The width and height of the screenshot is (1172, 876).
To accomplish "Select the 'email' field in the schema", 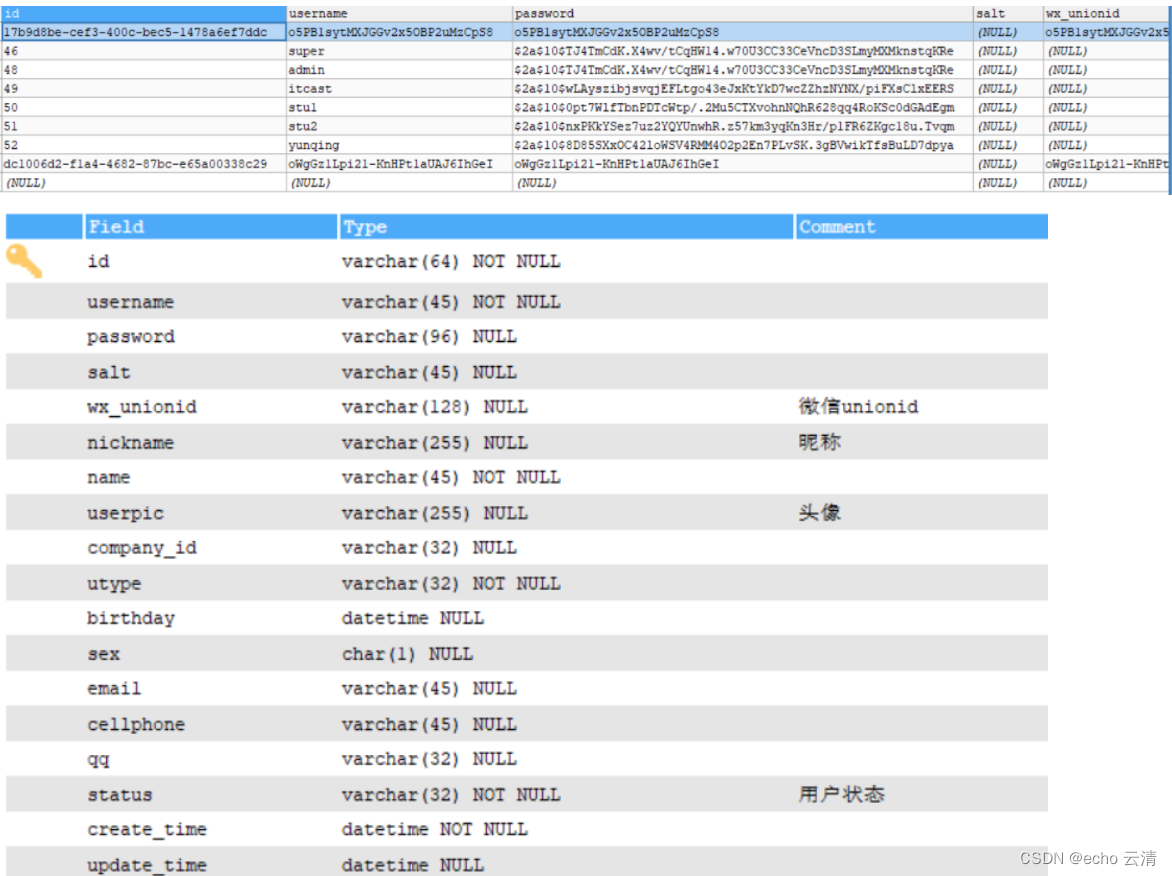I will pyautogui.click(x=114, y=688).
